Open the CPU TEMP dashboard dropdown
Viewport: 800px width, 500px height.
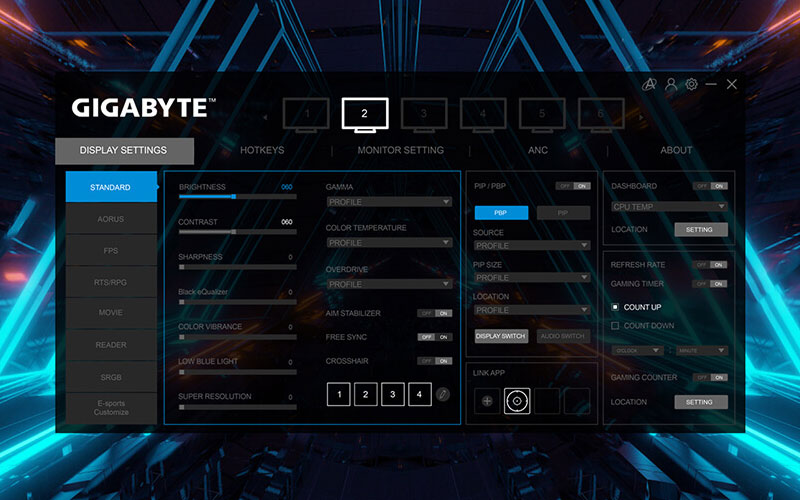pos(669,207)
